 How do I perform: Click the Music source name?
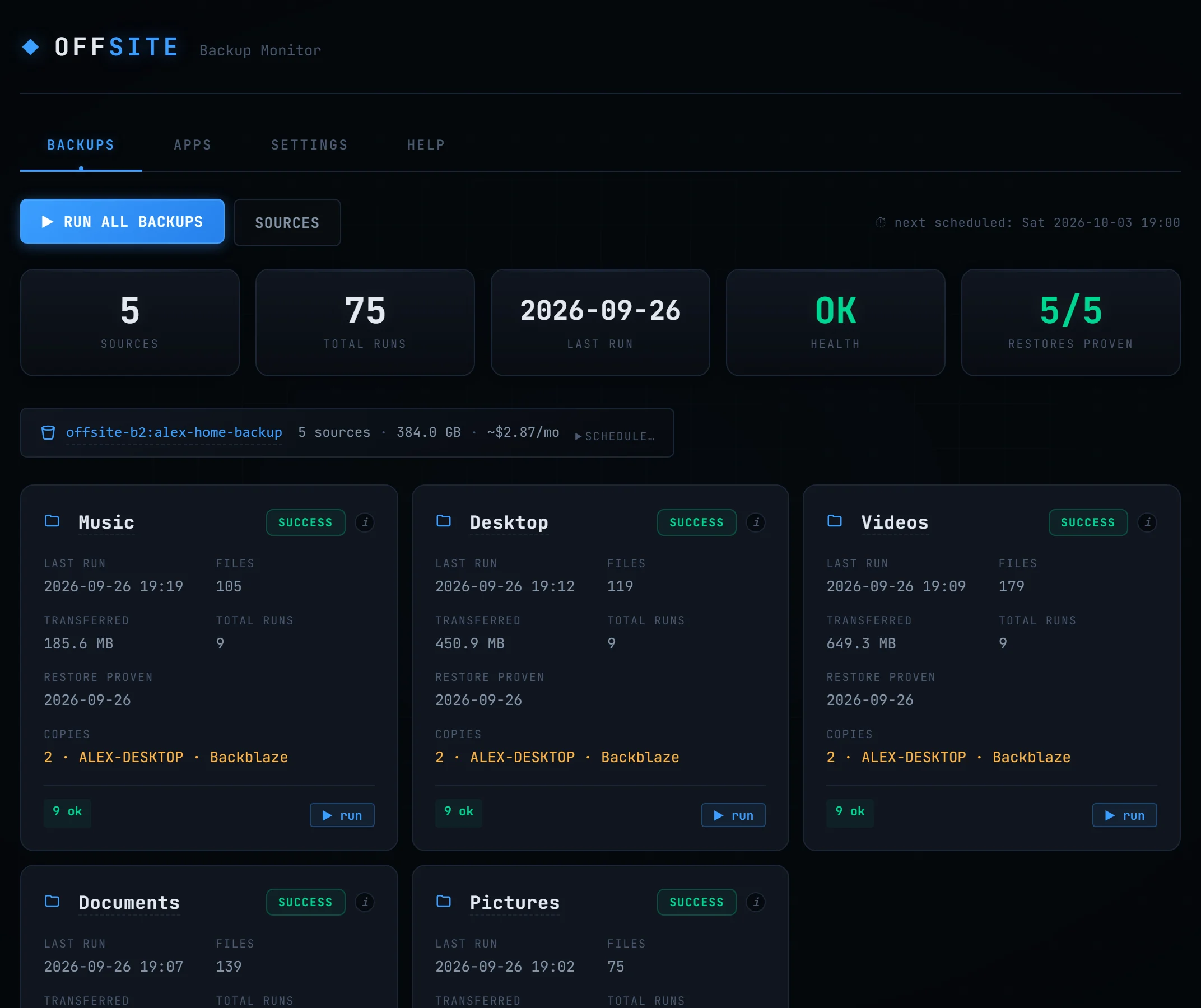pyautogui.click(x=106, y=522)
